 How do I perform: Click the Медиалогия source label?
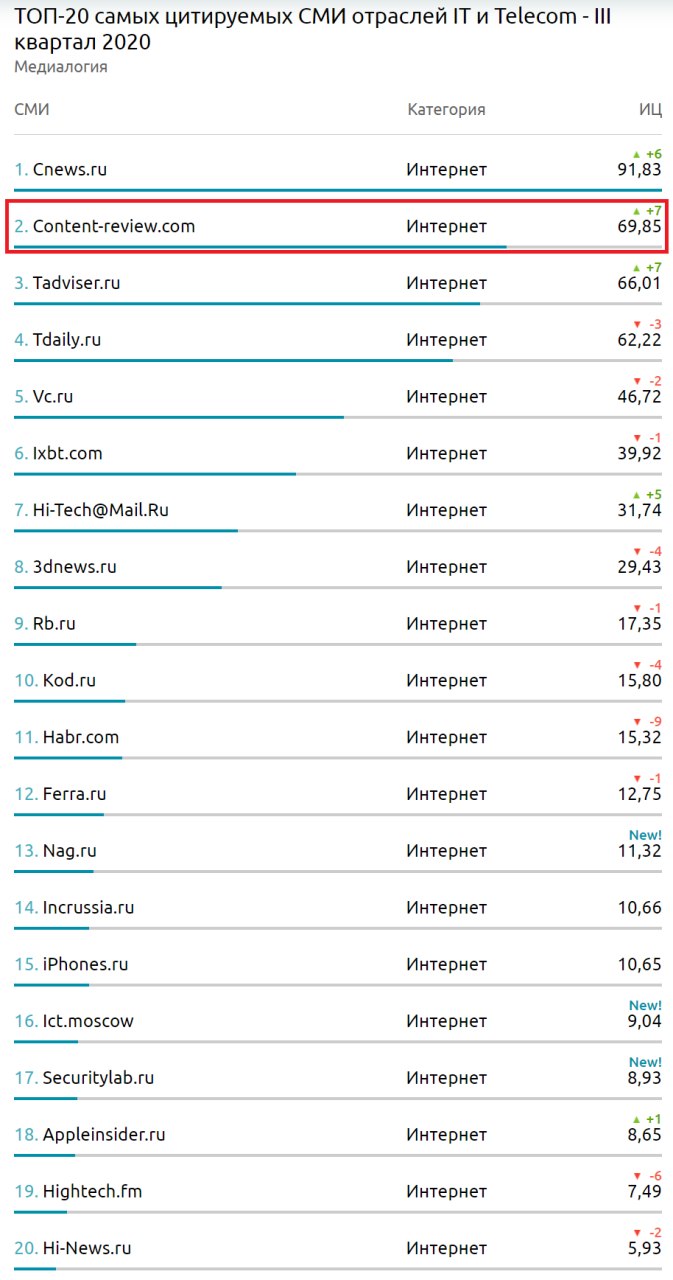tap(61, 67)
